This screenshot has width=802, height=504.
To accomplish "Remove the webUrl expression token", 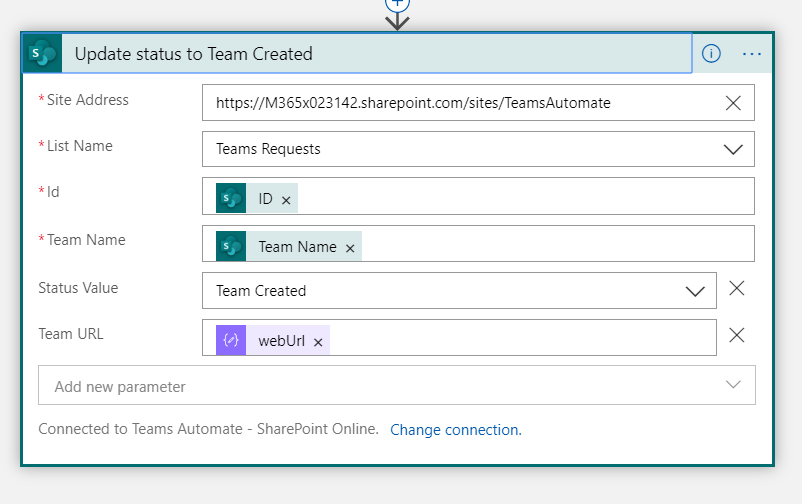I will coord(318,342).
